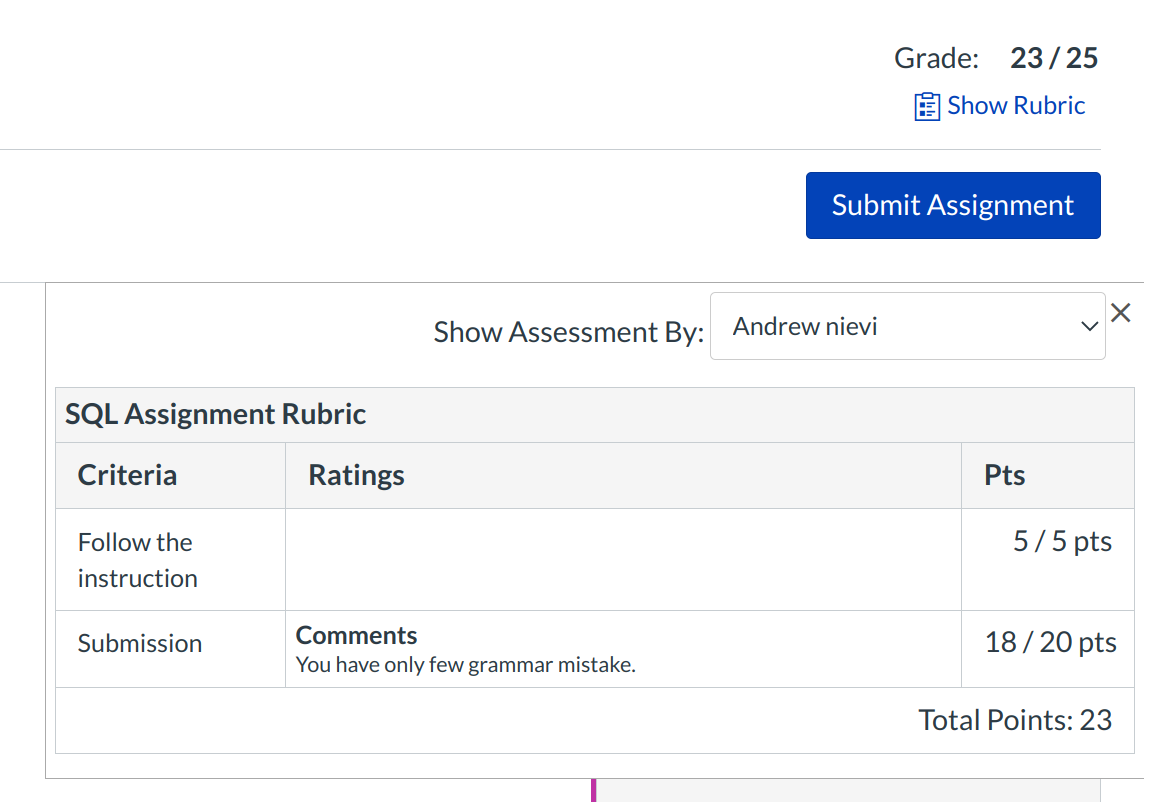
Task: Close the rubric assessment panel
Action: (x=1121, y=313)
